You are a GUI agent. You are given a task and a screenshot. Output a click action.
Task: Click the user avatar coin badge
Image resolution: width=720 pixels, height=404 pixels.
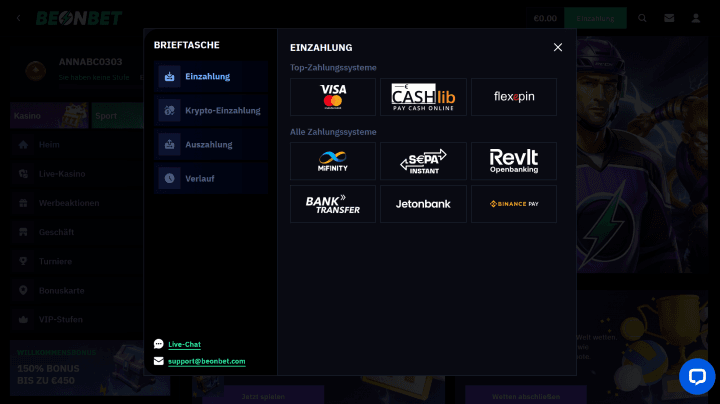tap(35, 70)
